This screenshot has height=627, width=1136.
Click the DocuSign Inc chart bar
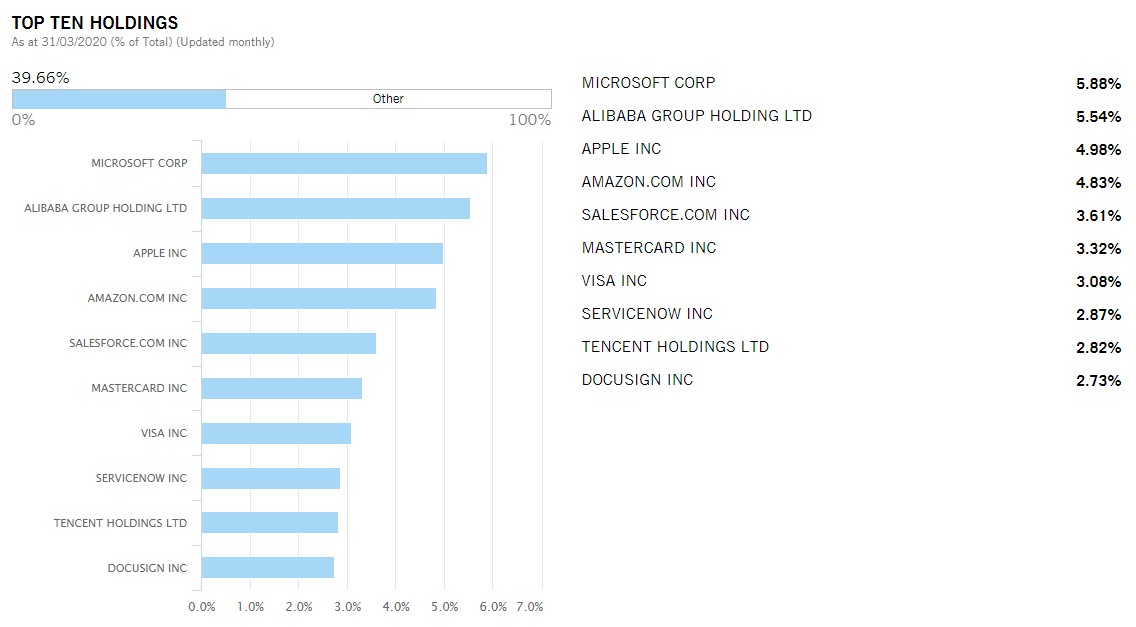268,568
